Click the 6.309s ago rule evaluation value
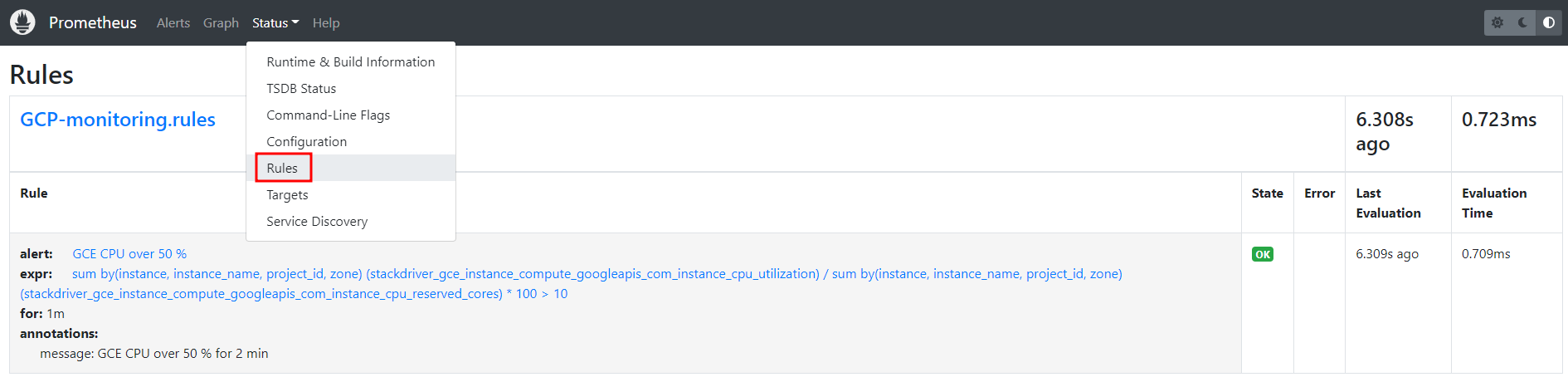This screenshot has height=377, width=1568. click(1387, 254)
